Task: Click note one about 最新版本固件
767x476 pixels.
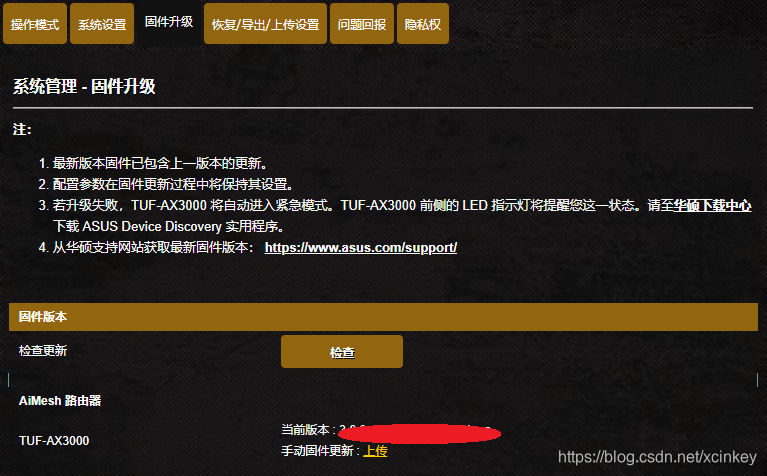Action: pos(153,163)
